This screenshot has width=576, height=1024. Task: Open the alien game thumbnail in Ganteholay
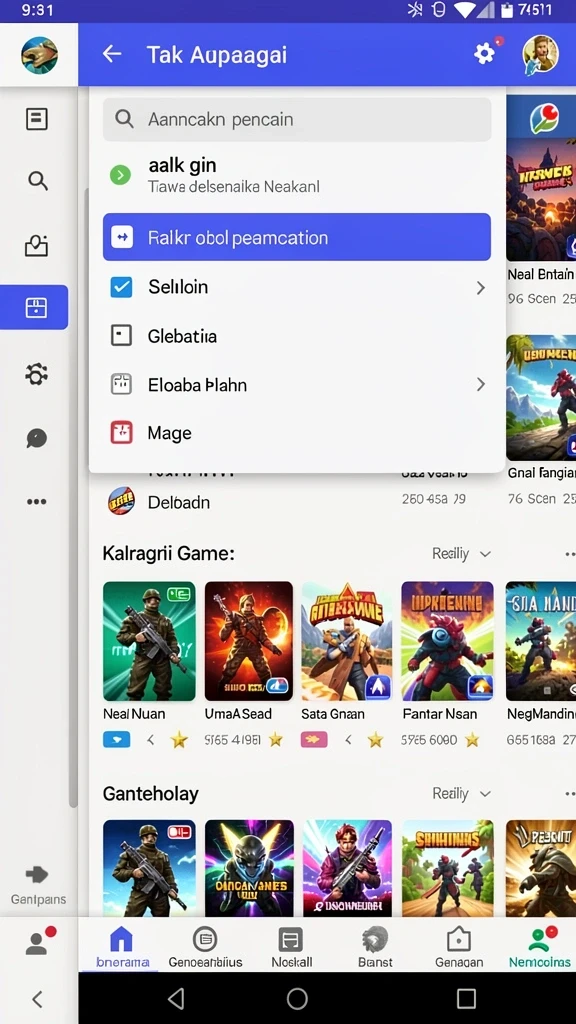249,868
